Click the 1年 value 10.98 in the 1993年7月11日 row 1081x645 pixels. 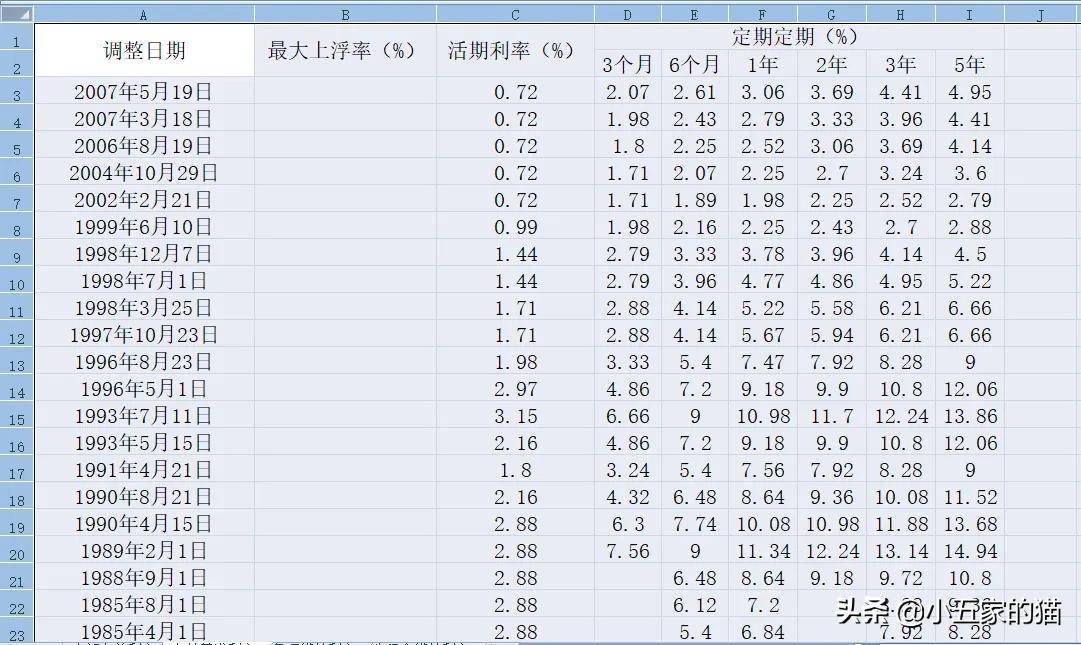(762, 415)
